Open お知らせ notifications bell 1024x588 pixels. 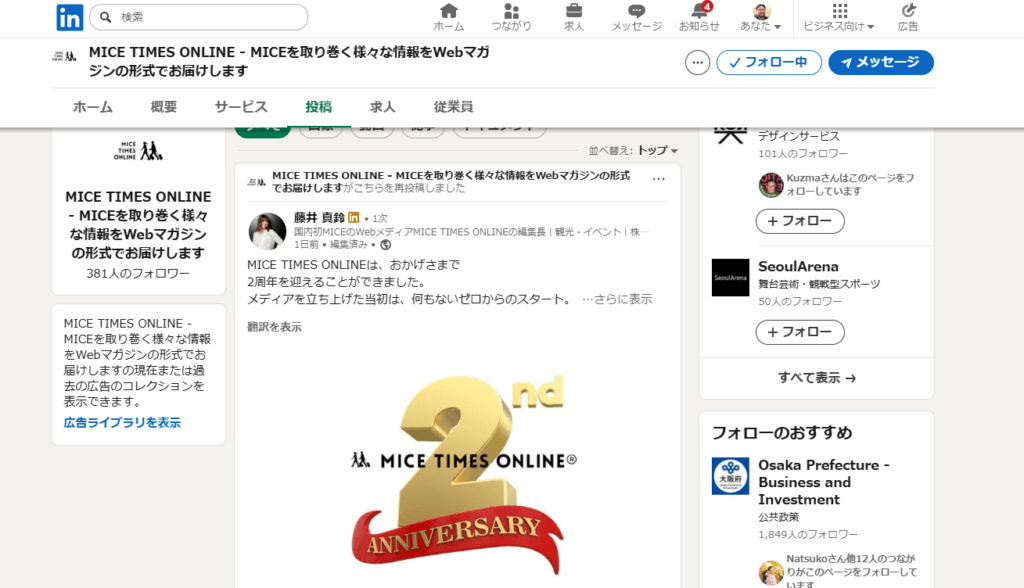click(x=699, y=18)
